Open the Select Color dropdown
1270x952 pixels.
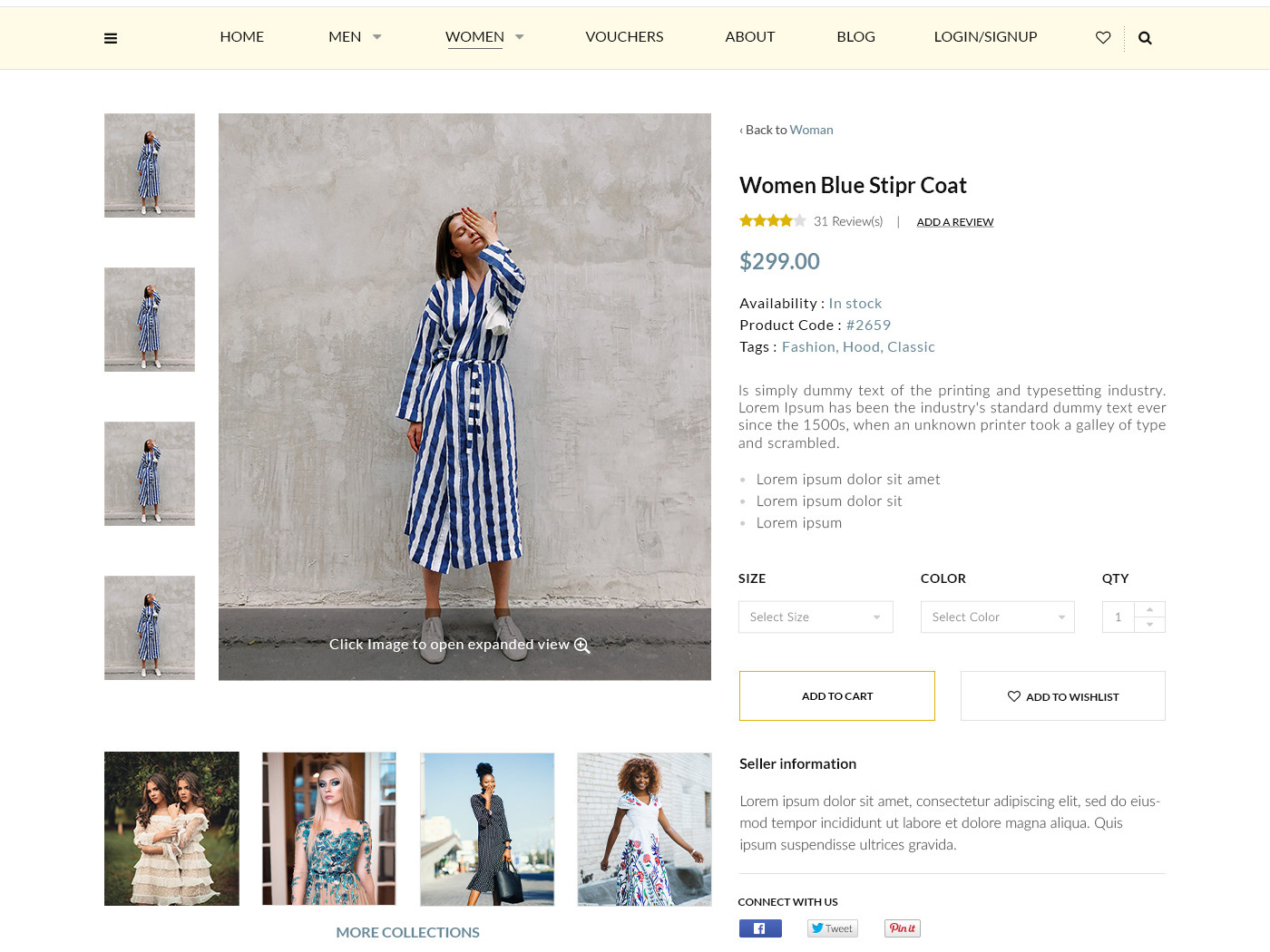998,617
